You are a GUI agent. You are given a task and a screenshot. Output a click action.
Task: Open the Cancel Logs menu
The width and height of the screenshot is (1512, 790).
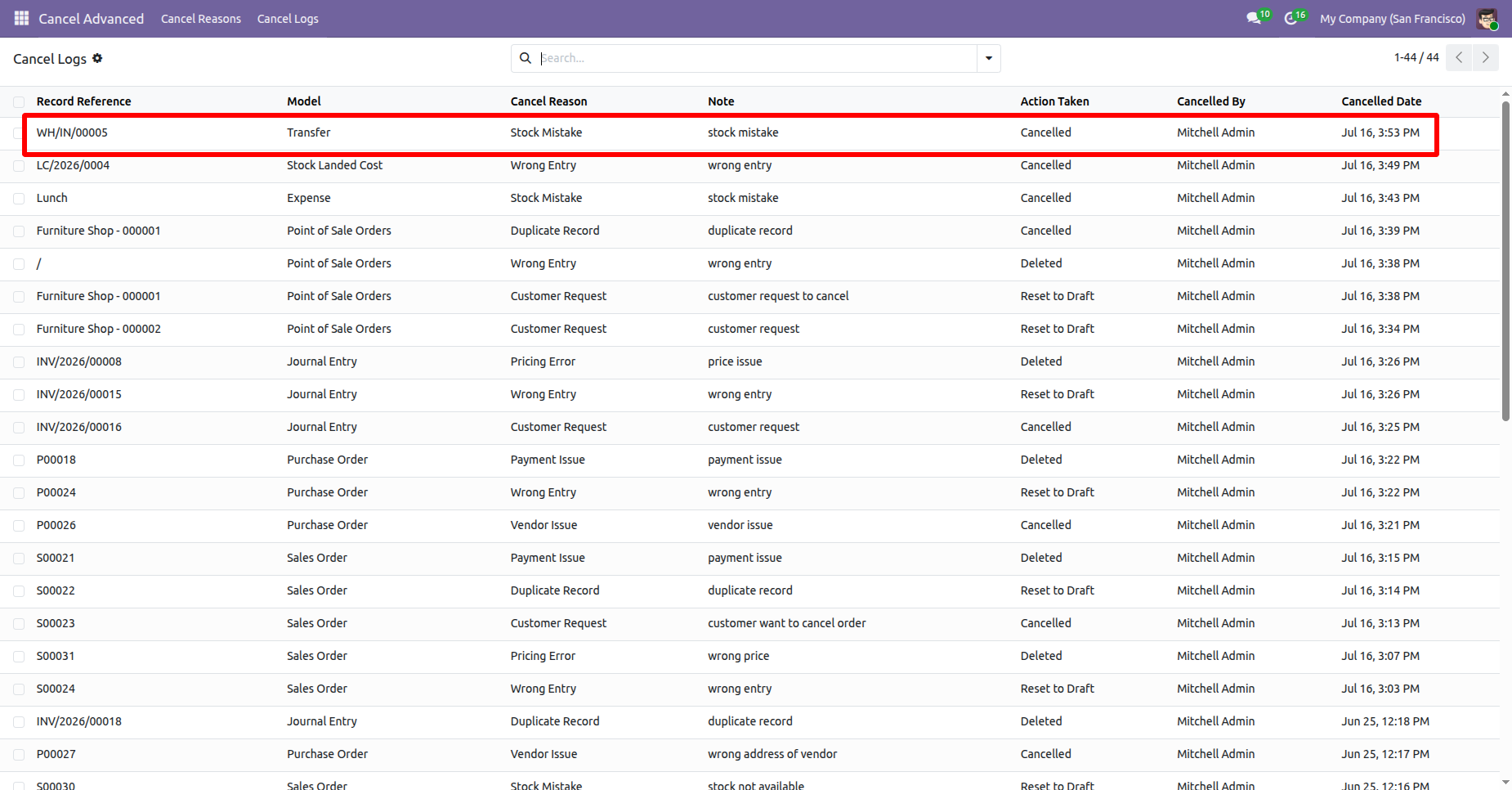tap(288, 19)
